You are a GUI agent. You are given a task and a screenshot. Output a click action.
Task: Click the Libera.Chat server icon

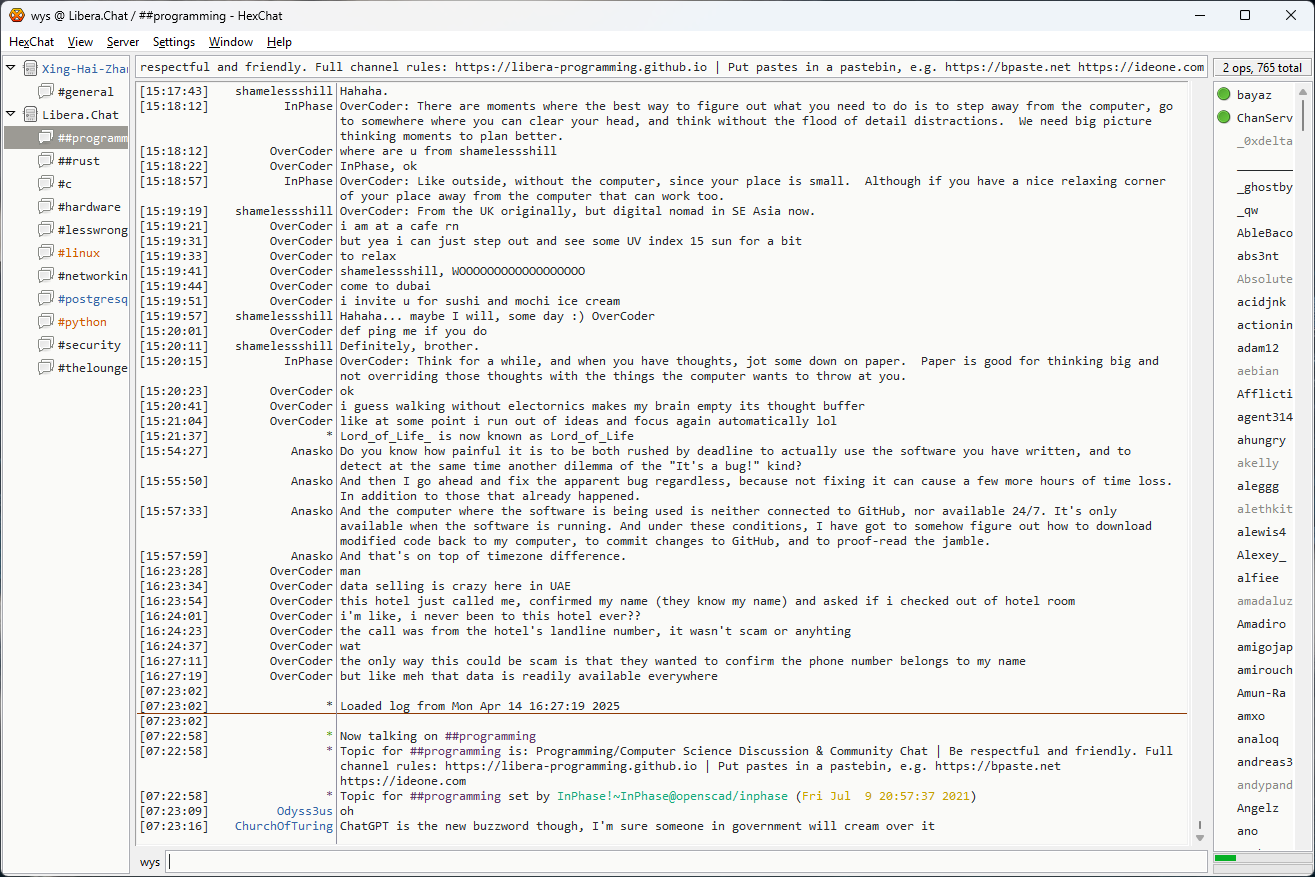(30, 115)
